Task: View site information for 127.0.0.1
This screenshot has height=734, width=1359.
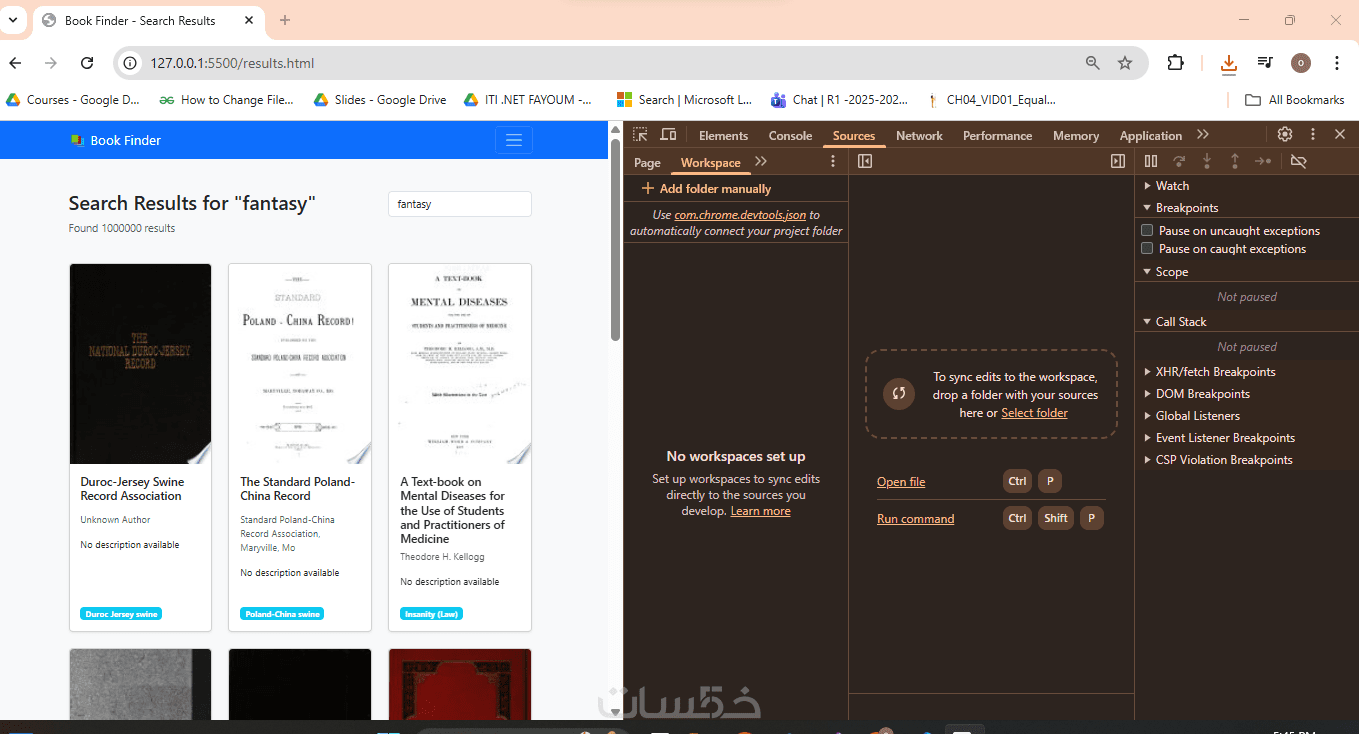Action: coord(130,63)
